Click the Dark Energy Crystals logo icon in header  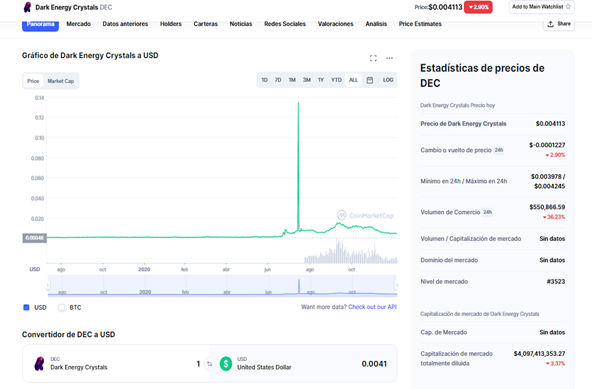tap(27, 7)
